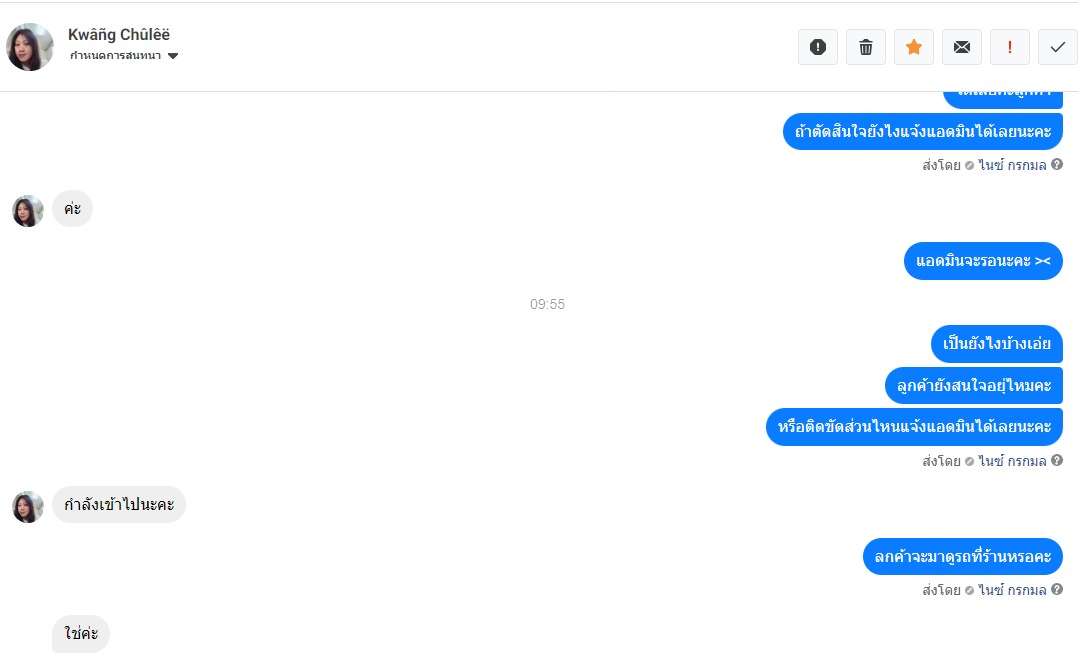Click sender avatar beside ค่ะ message
The width and height of the screenshot is (1078, 654).
pos(28,210)
